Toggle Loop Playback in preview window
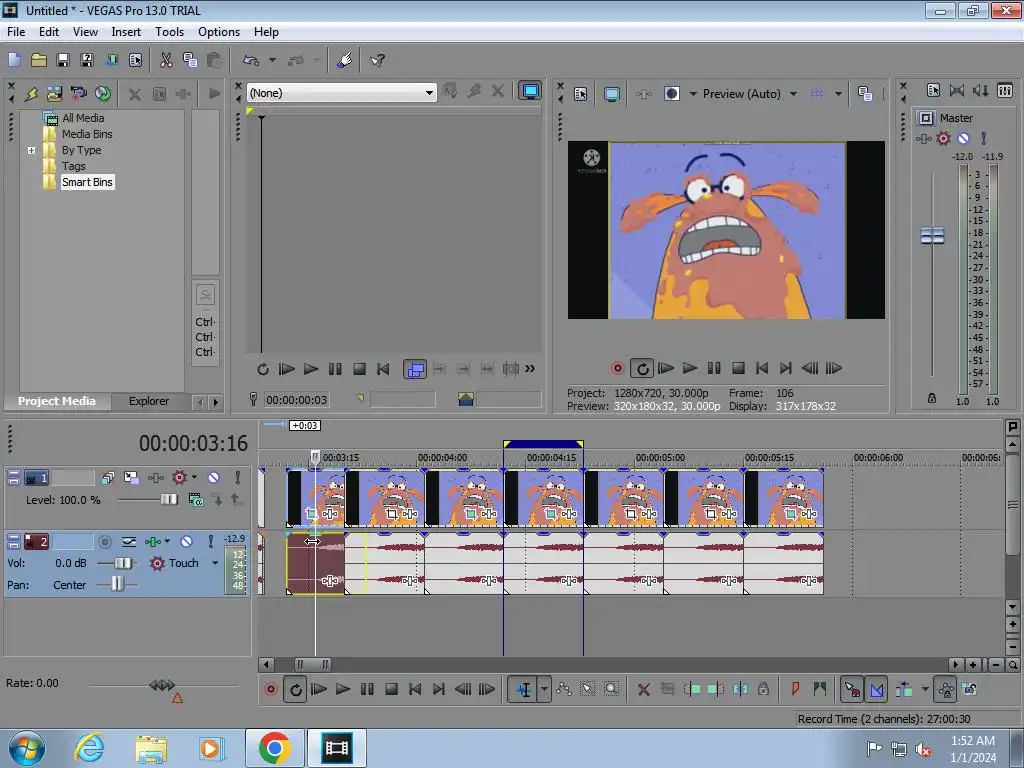Viewport: 1024px width, 768px height. (642, 368)
